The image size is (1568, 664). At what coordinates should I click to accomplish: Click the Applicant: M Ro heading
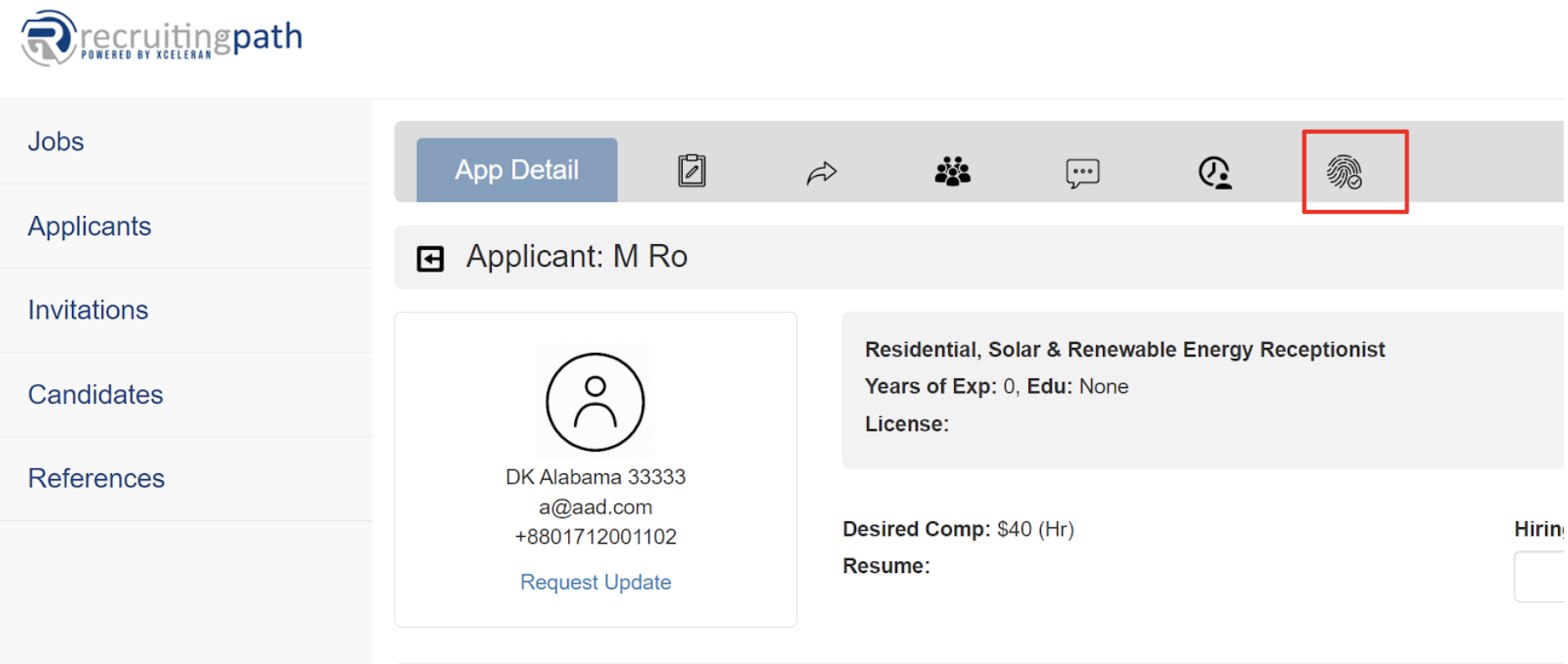tap(576, 257)
